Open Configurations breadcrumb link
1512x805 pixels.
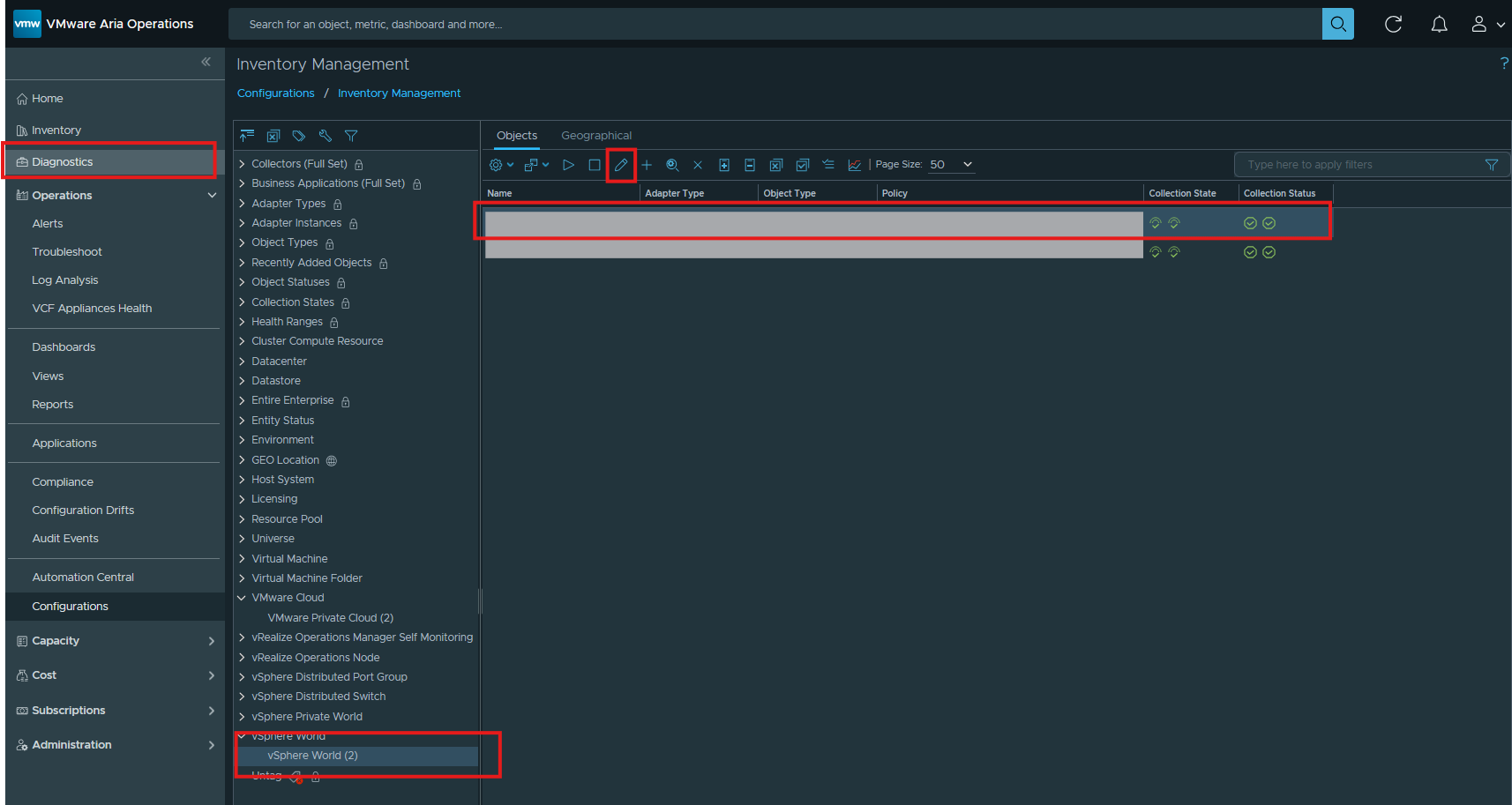pos(276,93)
